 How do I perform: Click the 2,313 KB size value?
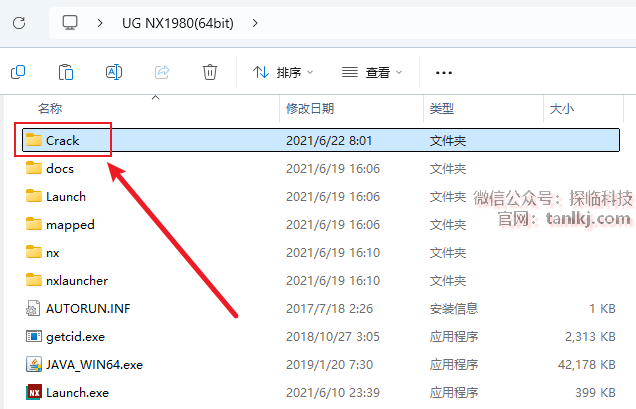coord(590,336)
